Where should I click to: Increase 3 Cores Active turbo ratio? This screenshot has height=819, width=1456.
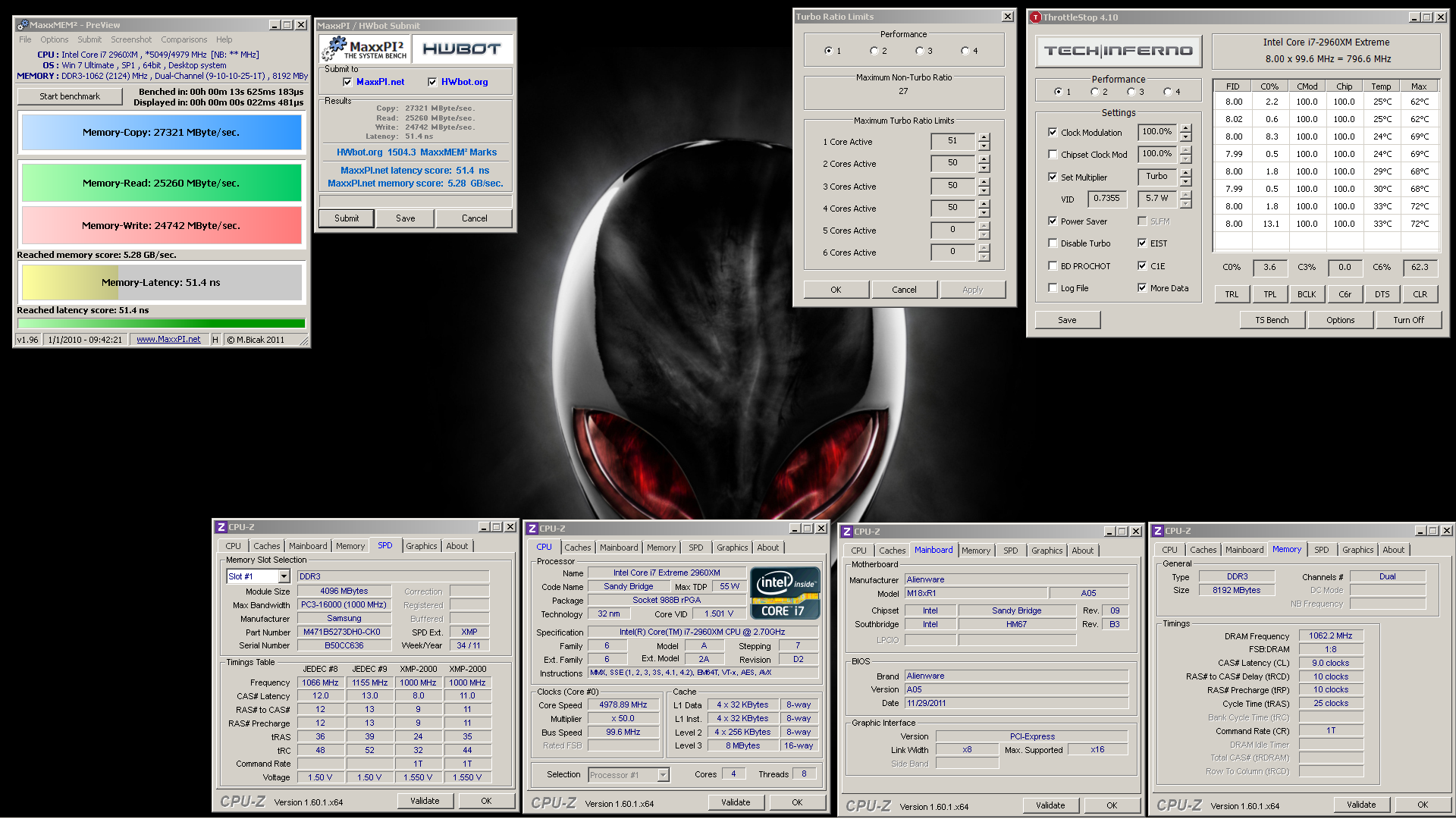(984, 182)
